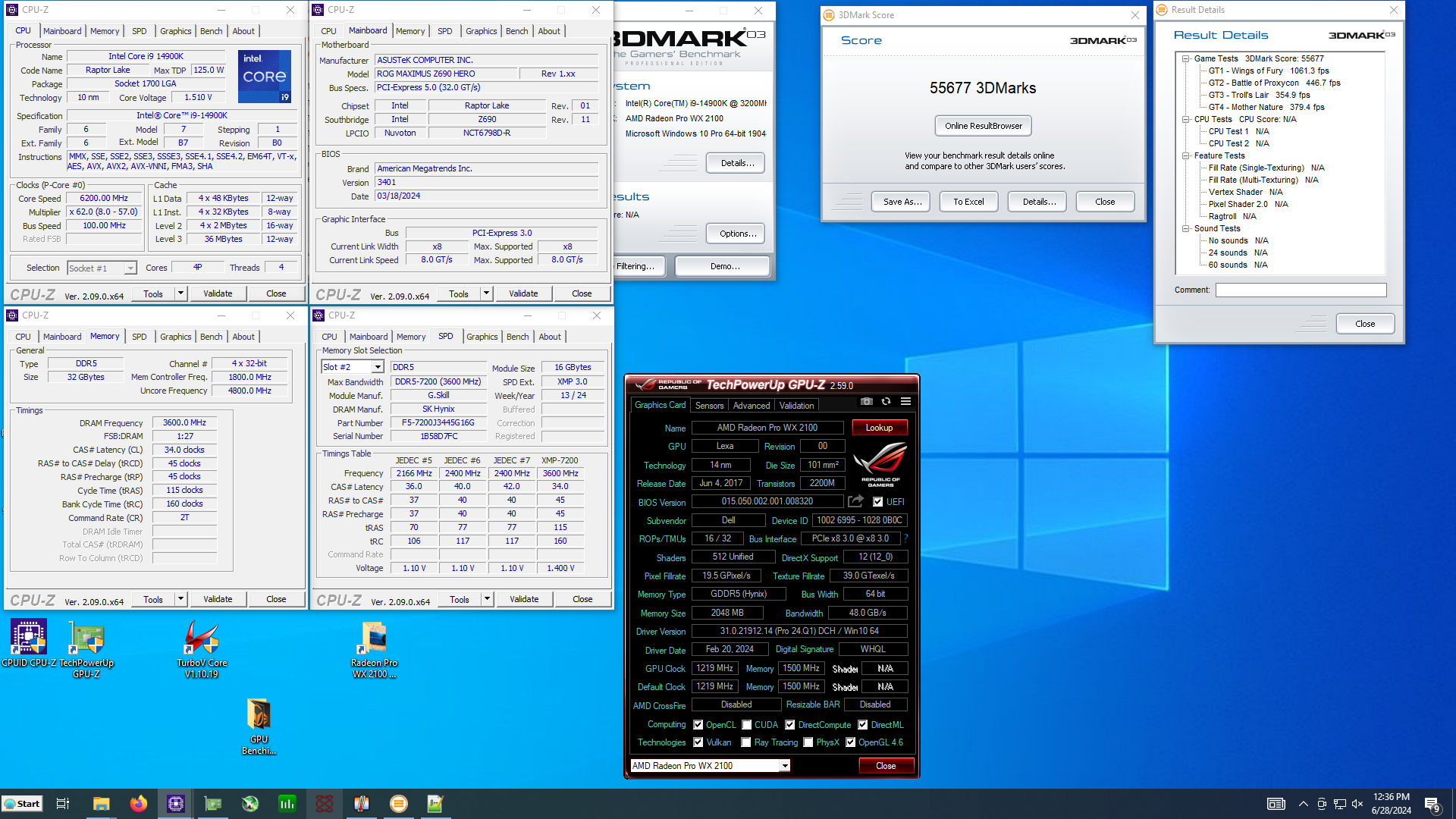Toggle the Vulkan checkbox

click(698, 742)
